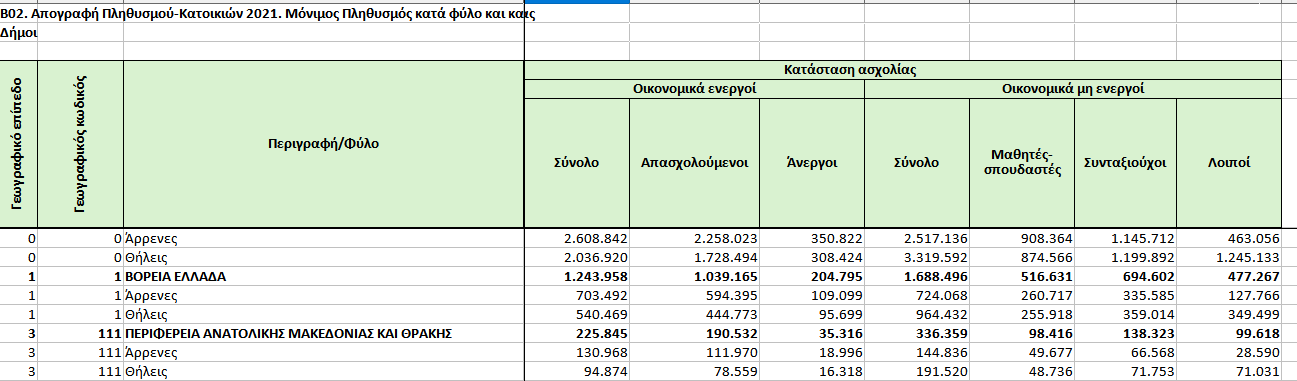
Task: Click the cell showing 444.773
Action: pyautogui.click(x=695, y=315)
